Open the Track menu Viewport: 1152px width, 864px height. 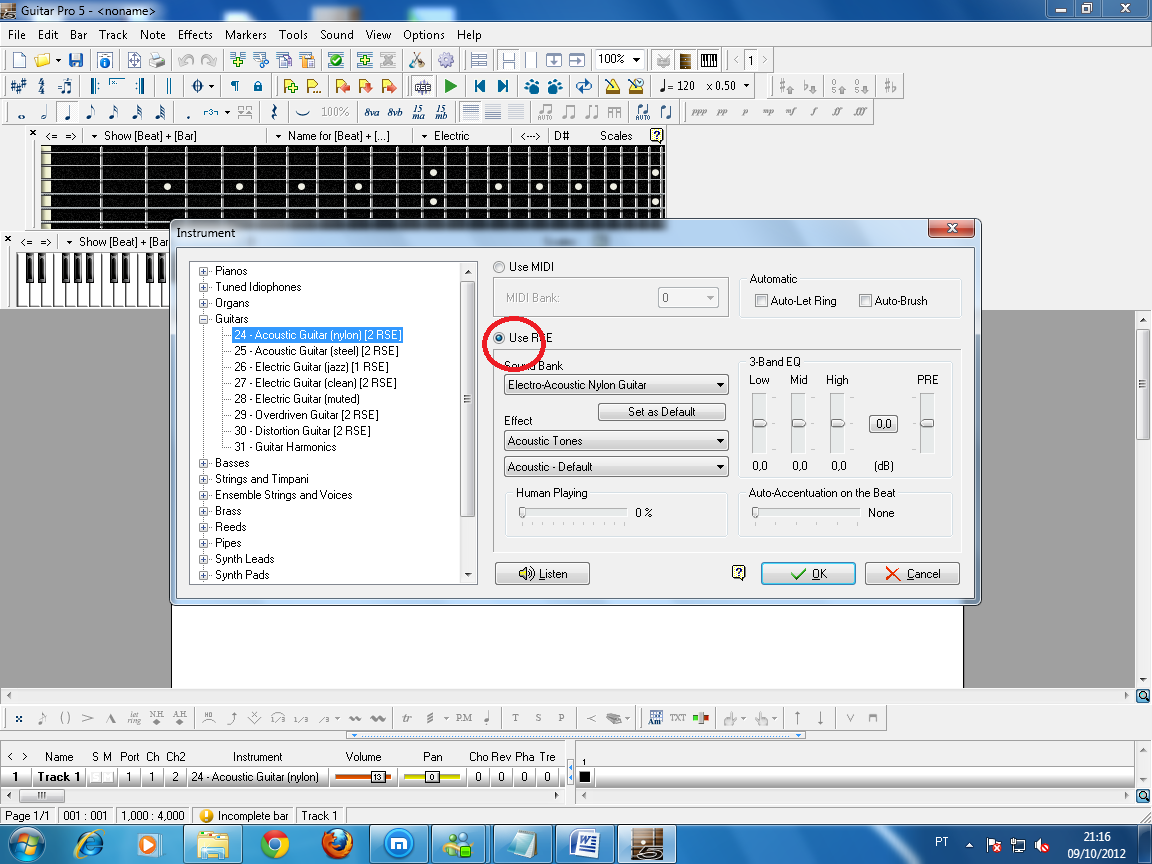[x=113, y=35]
